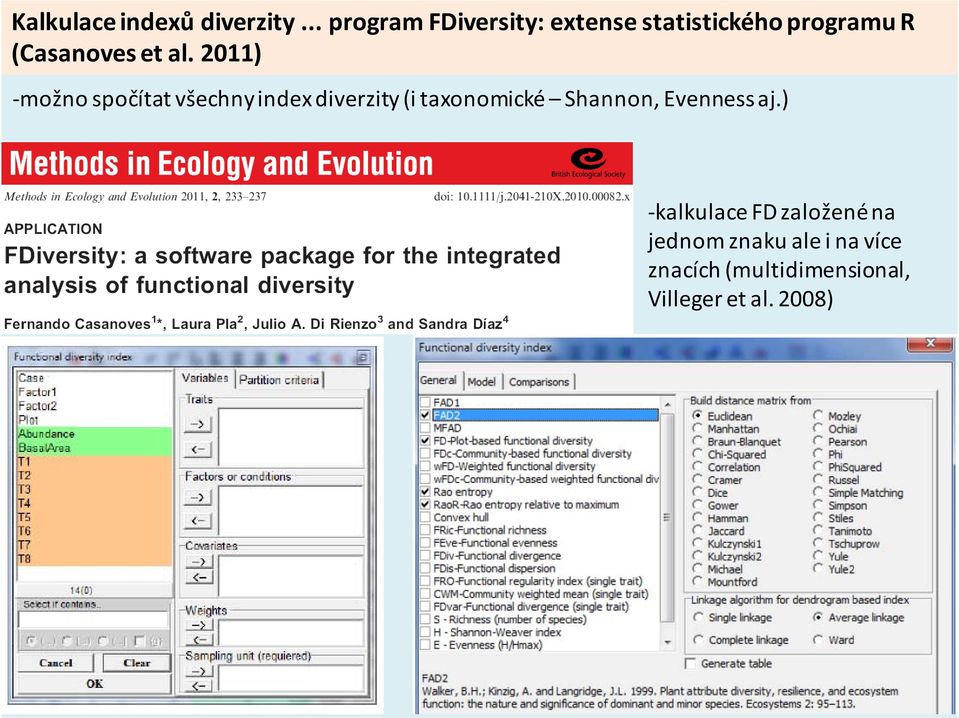Select Plot in variable list
959x718 pixels.
(94, 420)
